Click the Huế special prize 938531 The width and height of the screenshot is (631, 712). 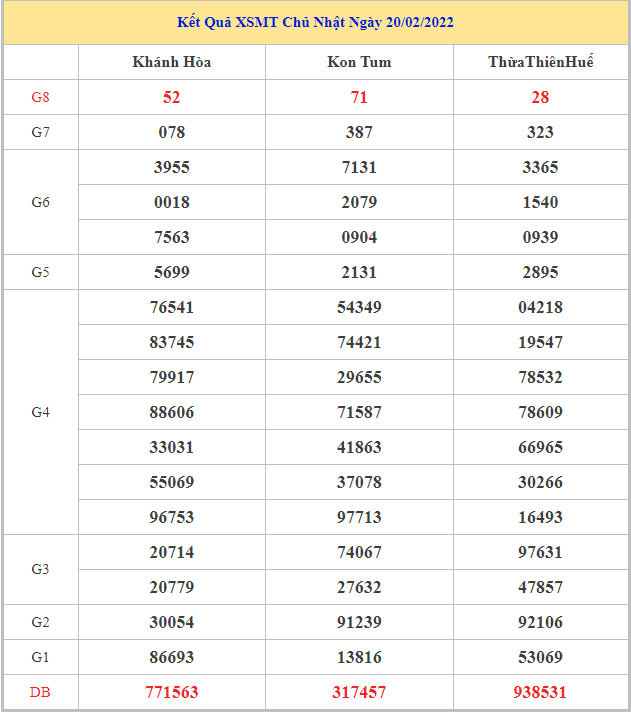540,691
